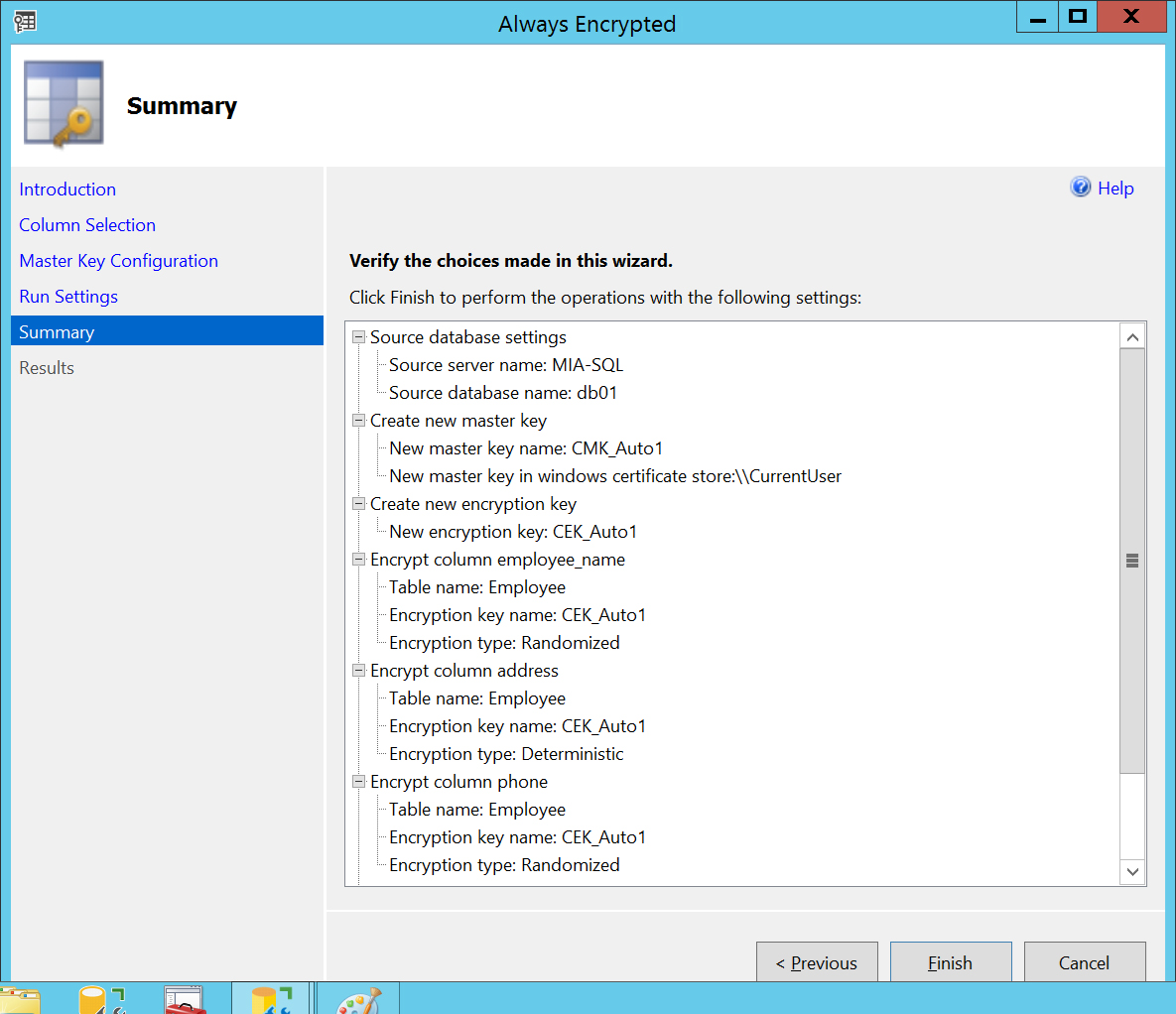Select Encryption key name row under phone column
Image resolution: width=1176 pixels, height=1014 pixels.
[517, 837]
